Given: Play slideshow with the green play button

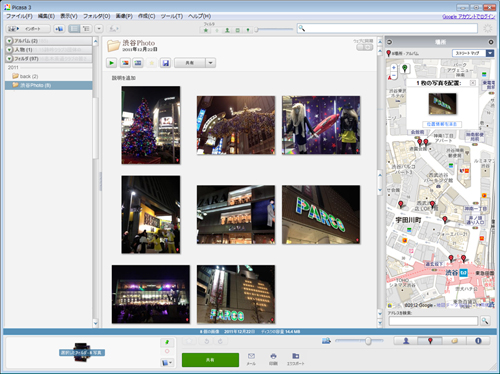Looking at the screenshot, I should (x=111, y=63).
